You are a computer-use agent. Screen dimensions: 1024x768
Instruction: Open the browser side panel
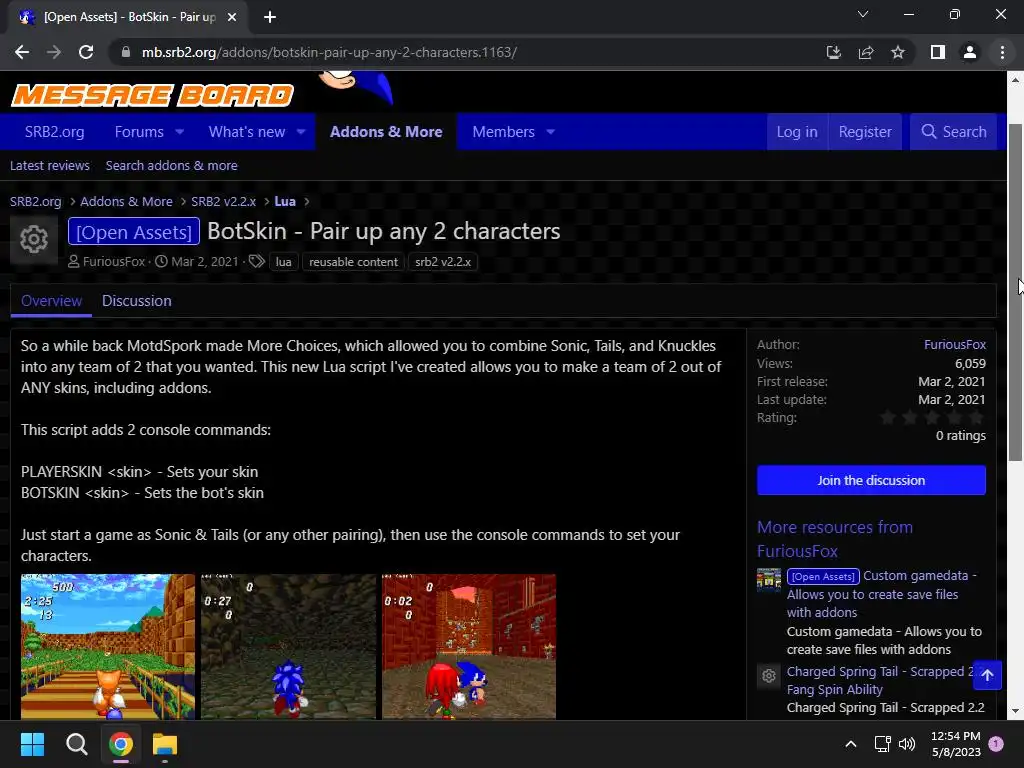click(x=938, y=52)
